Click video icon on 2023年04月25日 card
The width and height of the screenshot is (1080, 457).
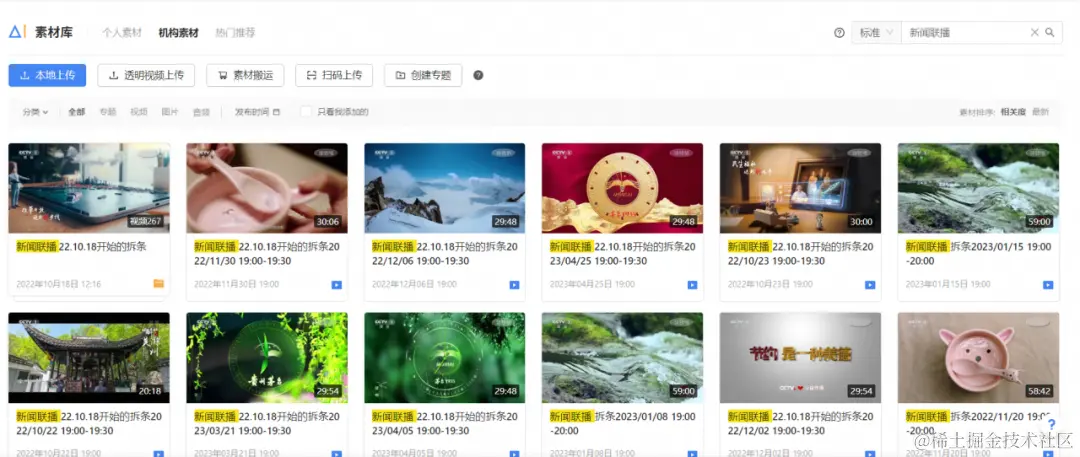click(x=692, y=285)
